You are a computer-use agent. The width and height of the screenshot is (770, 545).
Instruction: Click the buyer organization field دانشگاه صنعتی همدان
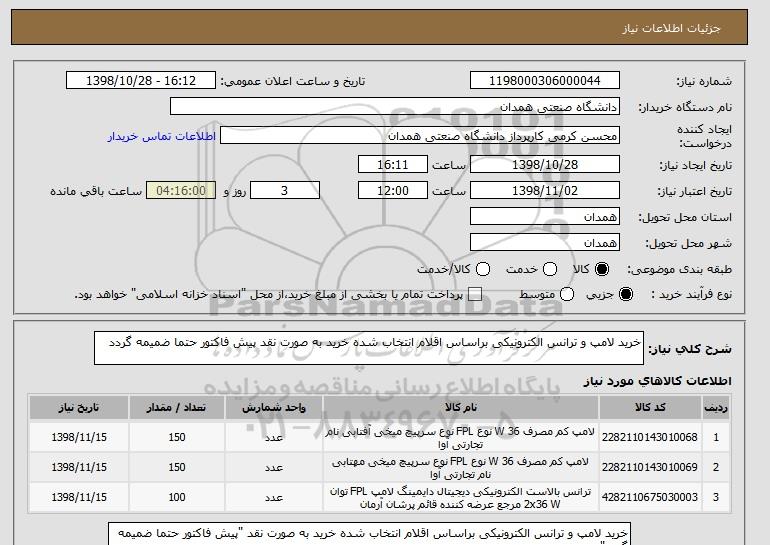(395, 107)
